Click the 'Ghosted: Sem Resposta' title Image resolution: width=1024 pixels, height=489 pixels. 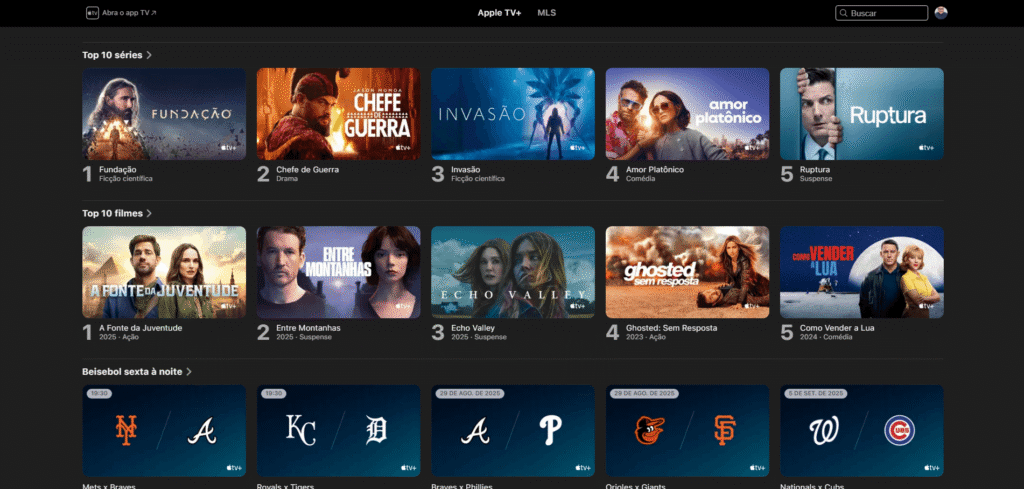[x=671, y=328]
